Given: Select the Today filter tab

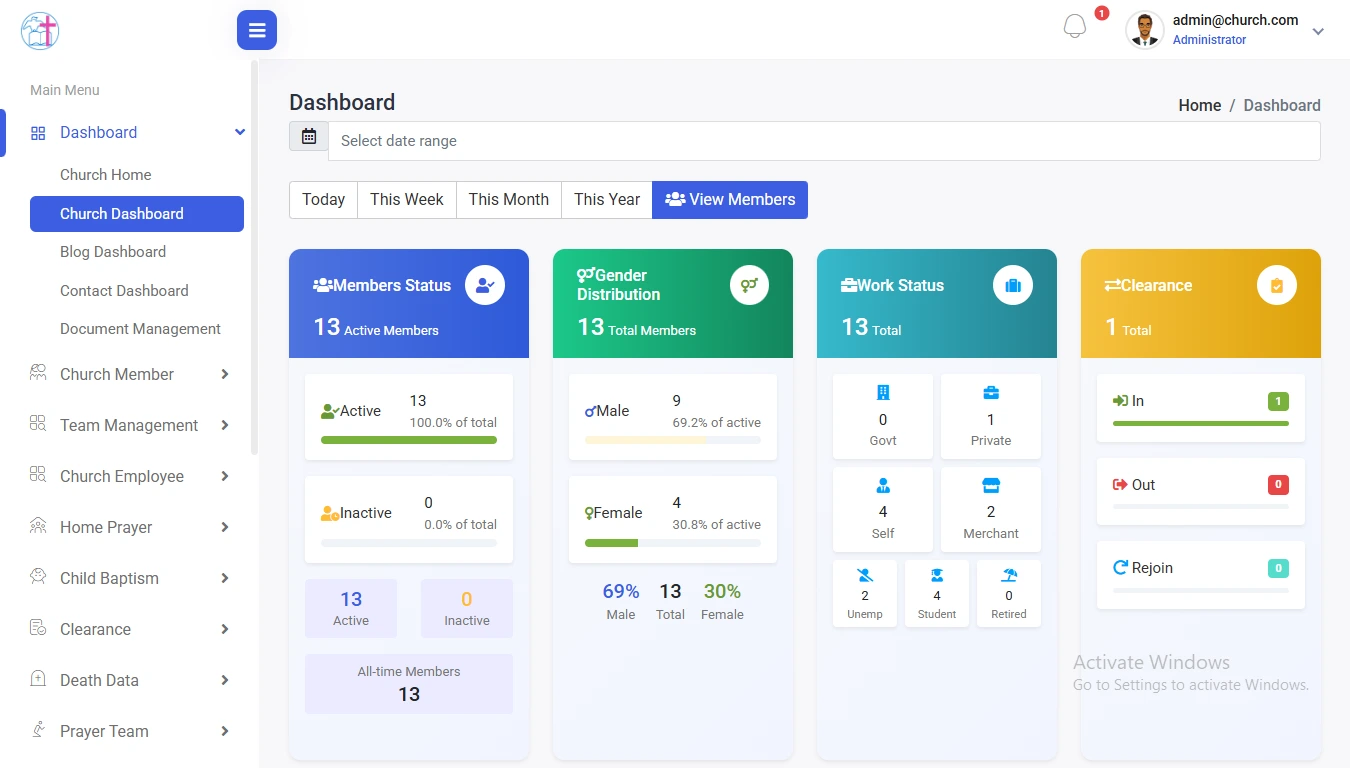Looking at the screenshot, I should (322, 199).
